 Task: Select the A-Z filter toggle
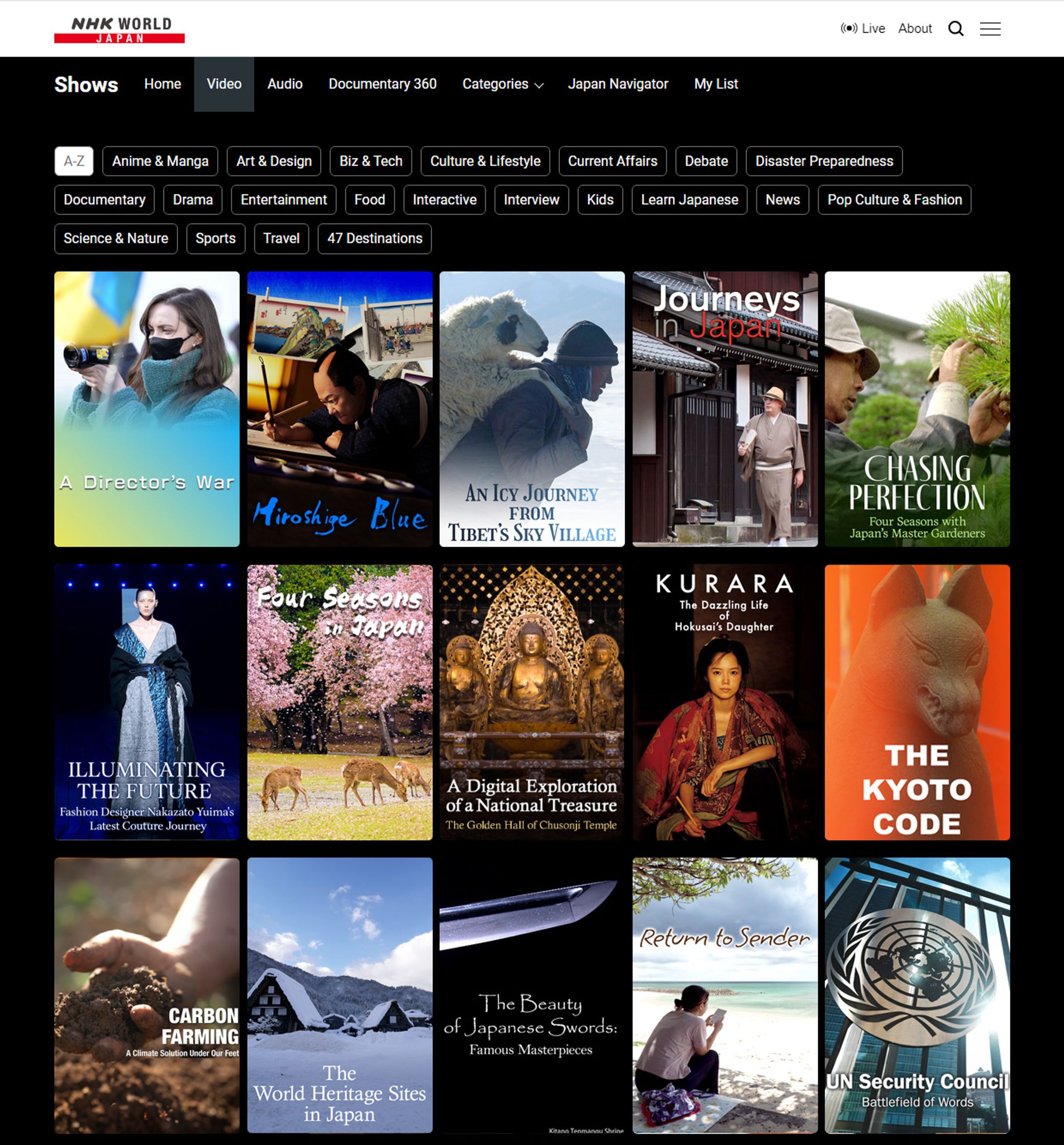[x=74, y=161]
